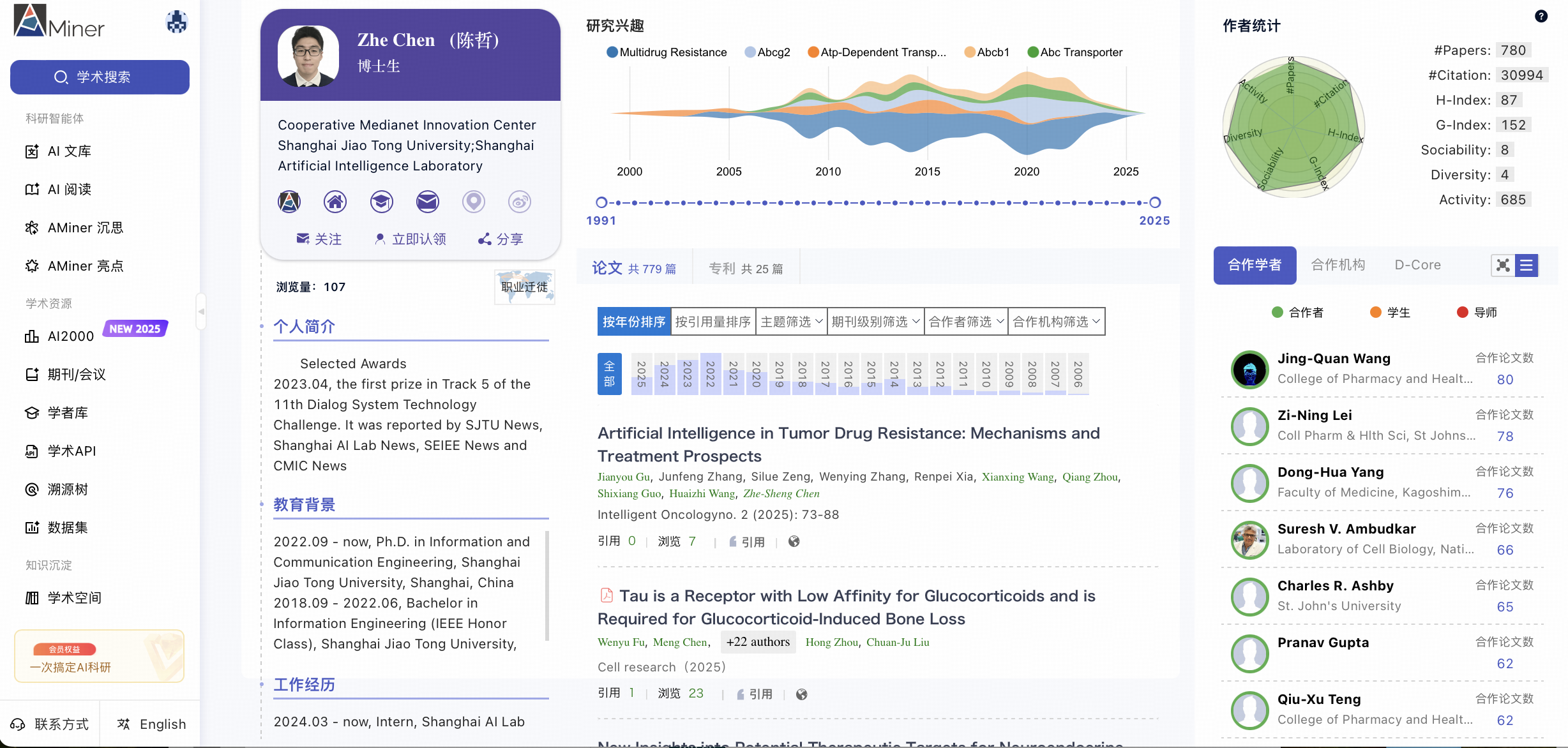Click the email envelope icon on profile
The height and width of the screenshot is (748, 1568).
click(427, 202)
